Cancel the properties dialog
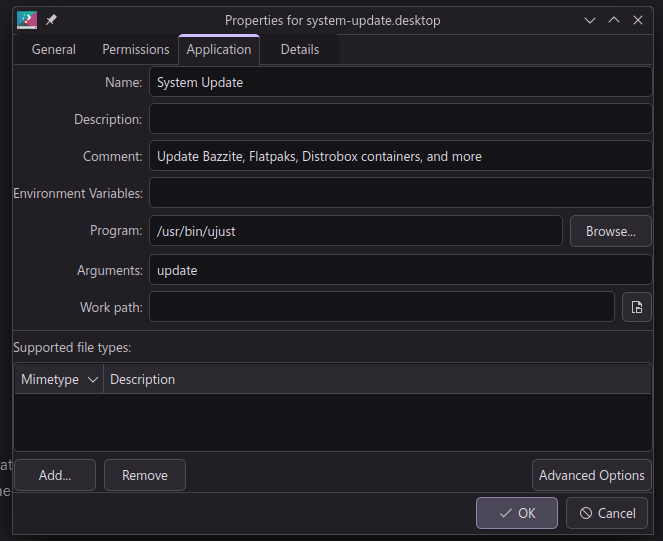 [x=607, y=513]
